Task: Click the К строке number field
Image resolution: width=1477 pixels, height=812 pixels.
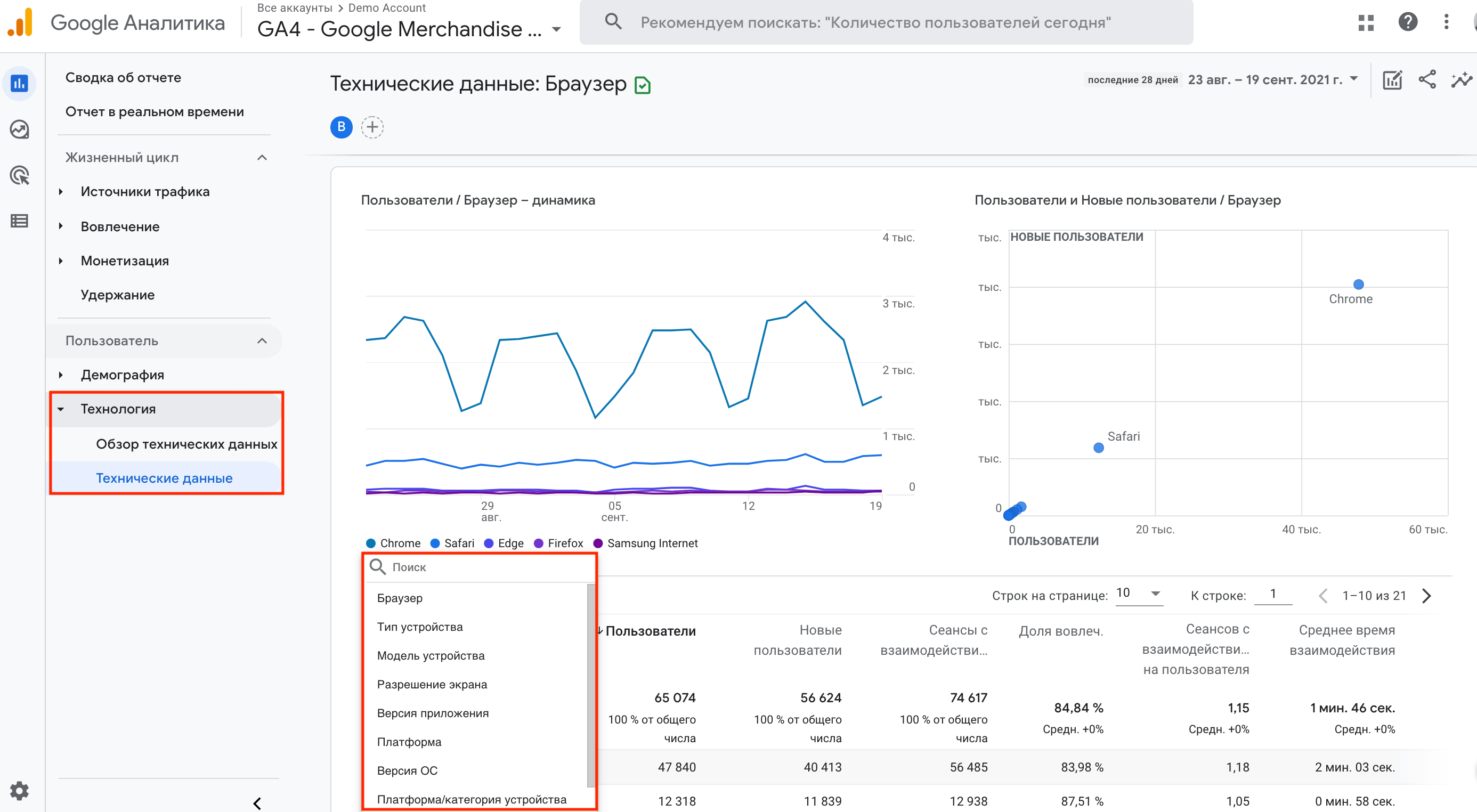Action: pos(1272,594)
